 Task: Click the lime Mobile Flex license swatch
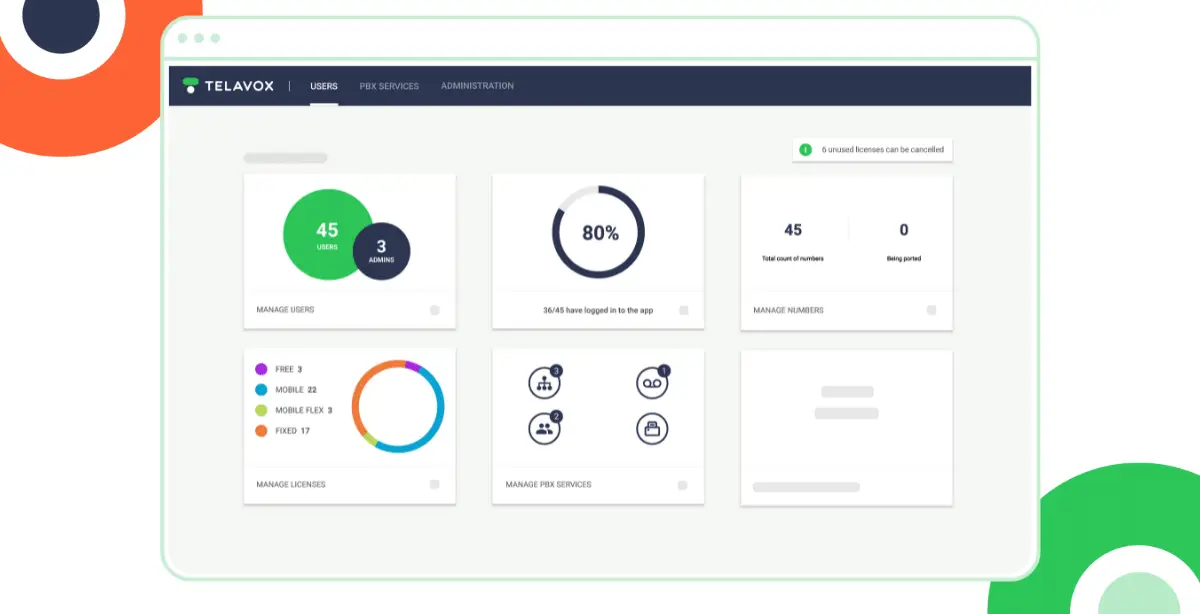(261, 410)
